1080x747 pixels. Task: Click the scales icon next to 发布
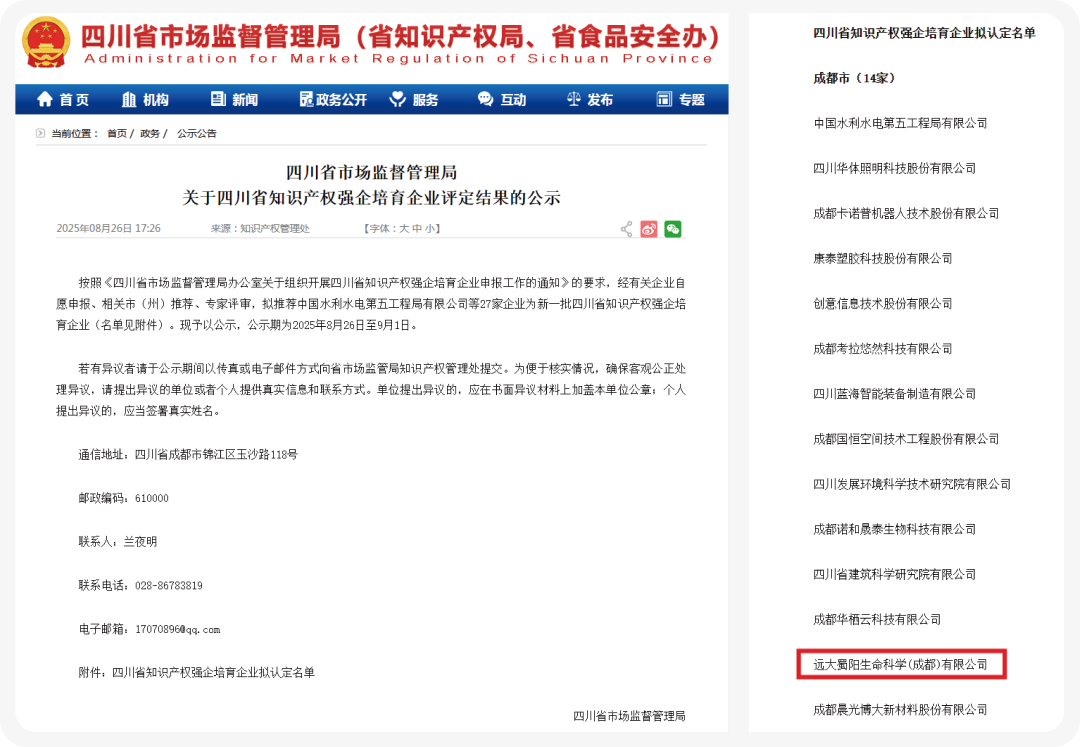[x=574, y=99]
